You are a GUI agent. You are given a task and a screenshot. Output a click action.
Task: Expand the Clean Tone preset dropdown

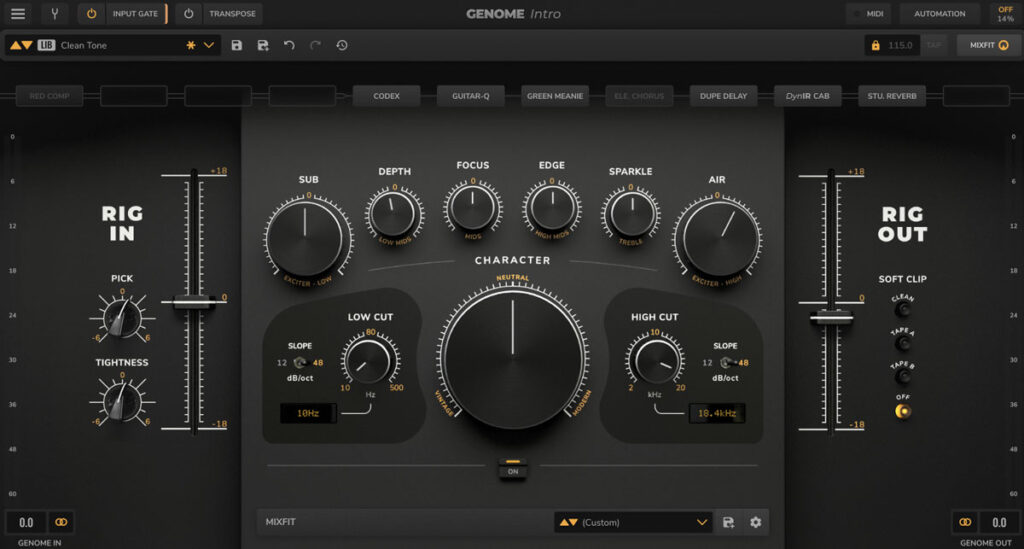pos(209,45)
